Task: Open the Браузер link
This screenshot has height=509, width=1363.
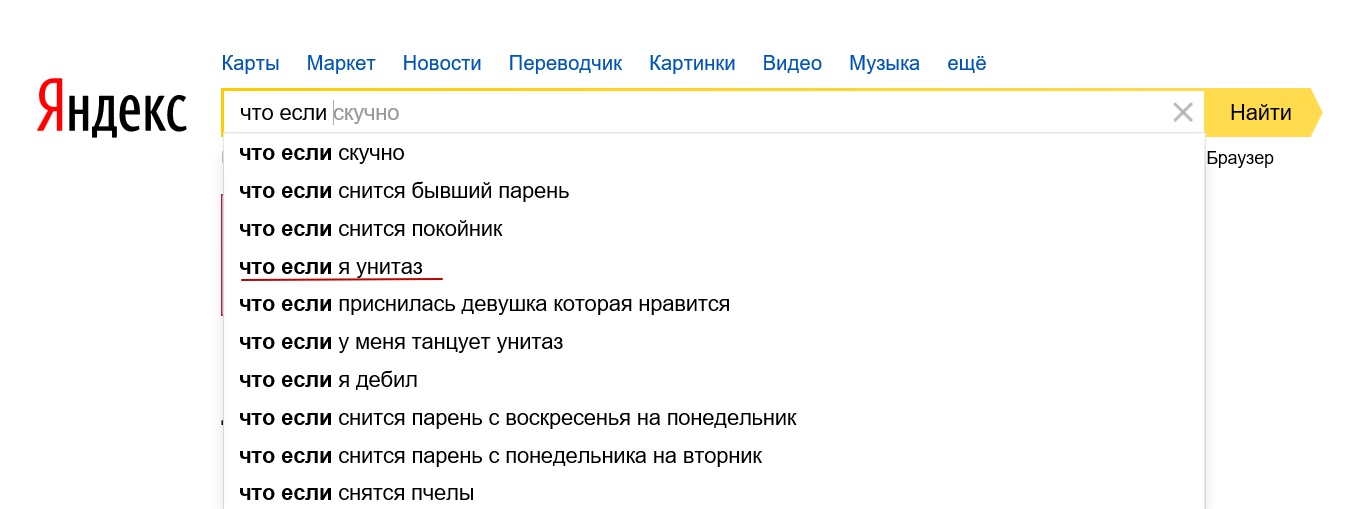Action: click(x=1240, y=158)
